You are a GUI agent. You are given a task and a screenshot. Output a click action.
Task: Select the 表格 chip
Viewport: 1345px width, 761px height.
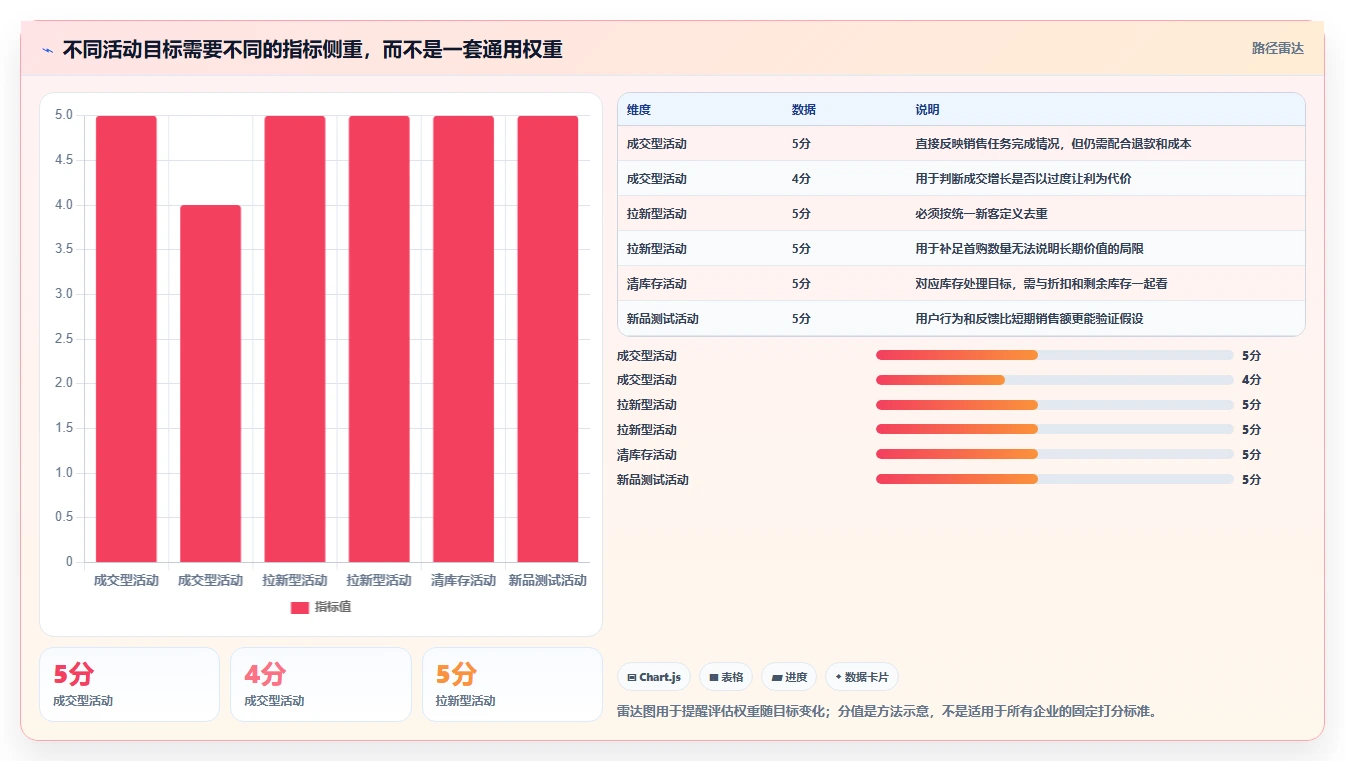point(726,677)
